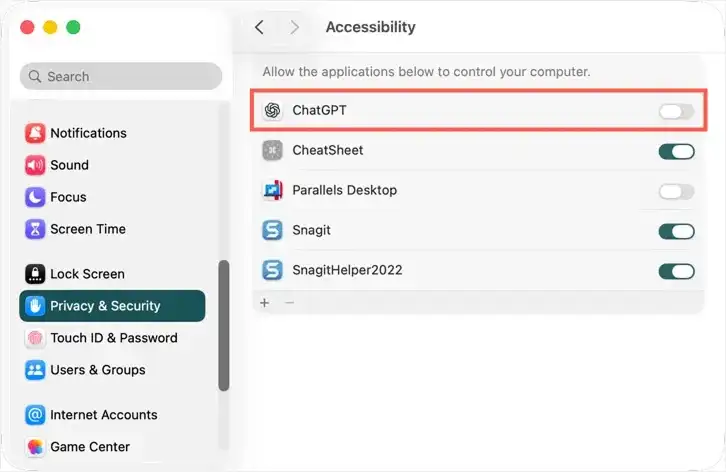Enable accessibility toggle for ChatGPT

[676, 111]
